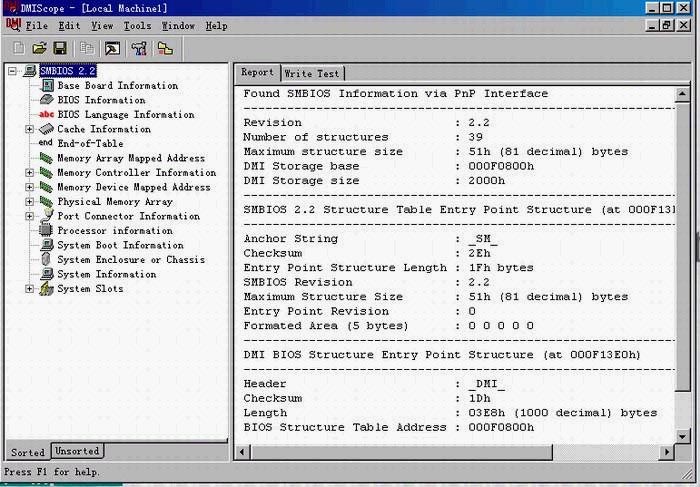Select the Processor information chip icon
Viewport: 700px width, 487px height.
click(x=46, y=231)
